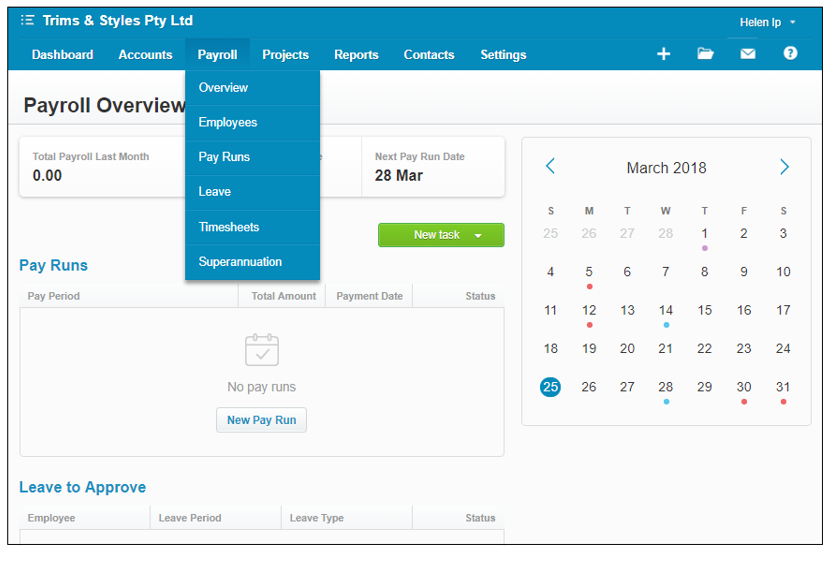The image size is (839, 566).
Task: Select March 20 in the calendar
Action: [627, 349]
